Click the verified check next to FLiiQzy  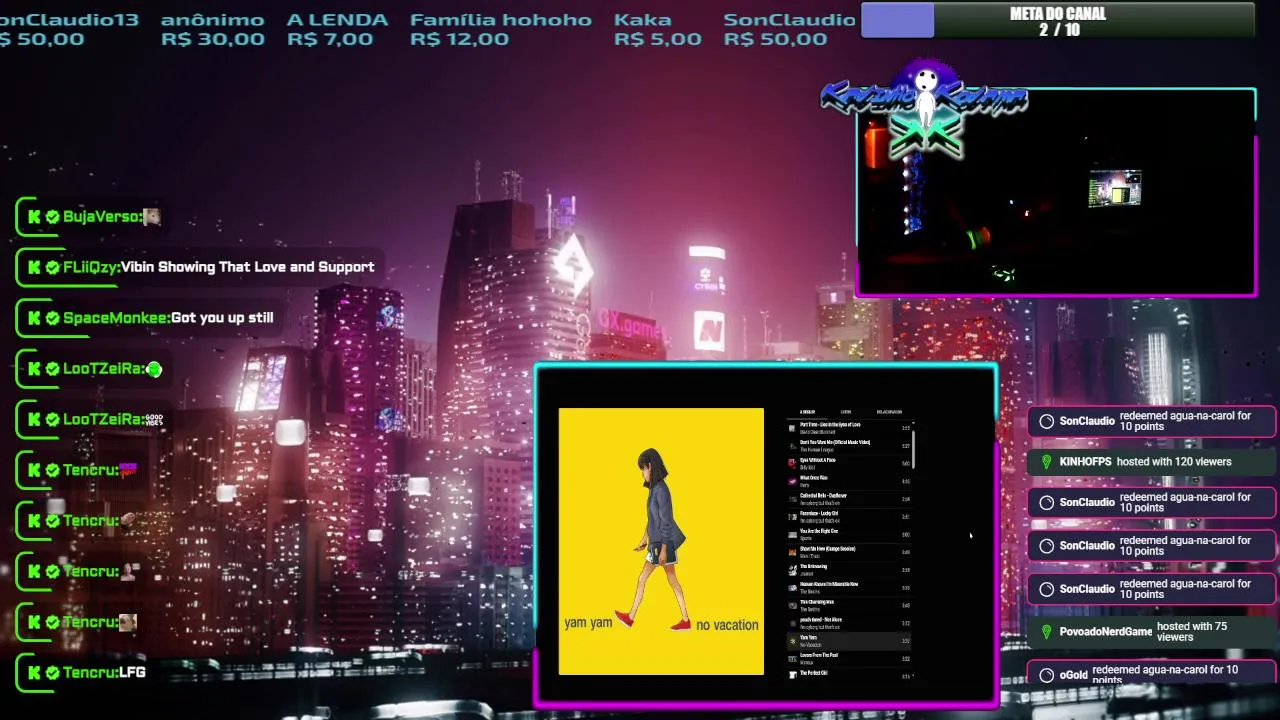53,267
